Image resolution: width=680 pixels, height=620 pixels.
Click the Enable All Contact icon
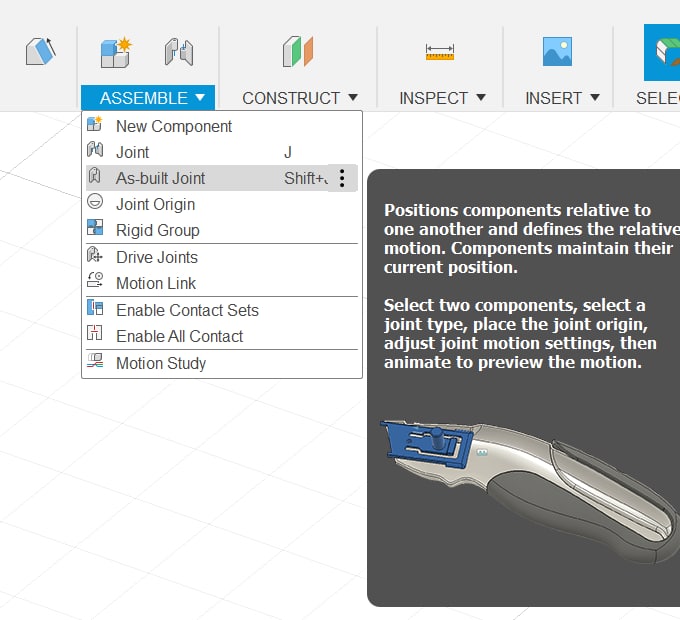click(x=95, y=333)
